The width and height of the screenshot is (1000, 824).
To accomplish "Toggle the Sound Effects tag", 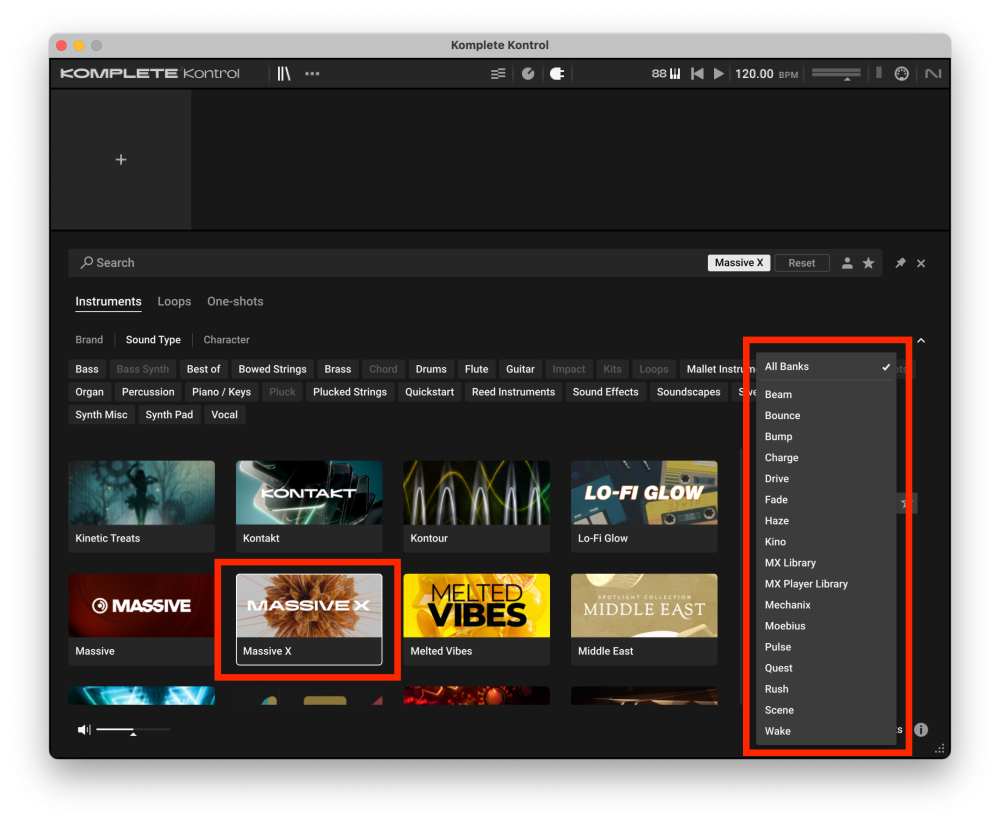I will pyautogui.click(x=605, y=392).
